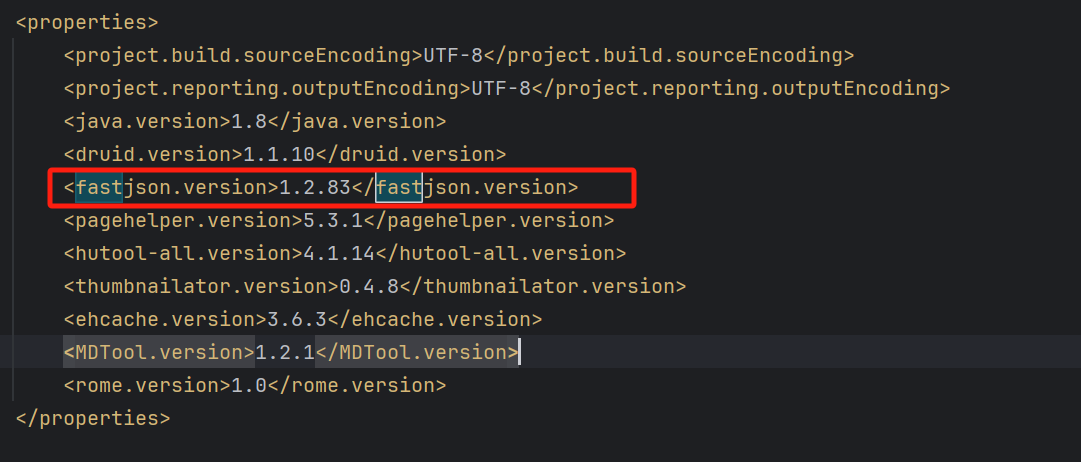Image resolution: width=1081 pixels, height=462 pixels.
Task: Click the thumbnailator.version value 0.4.8
Action: coord(369,286)
